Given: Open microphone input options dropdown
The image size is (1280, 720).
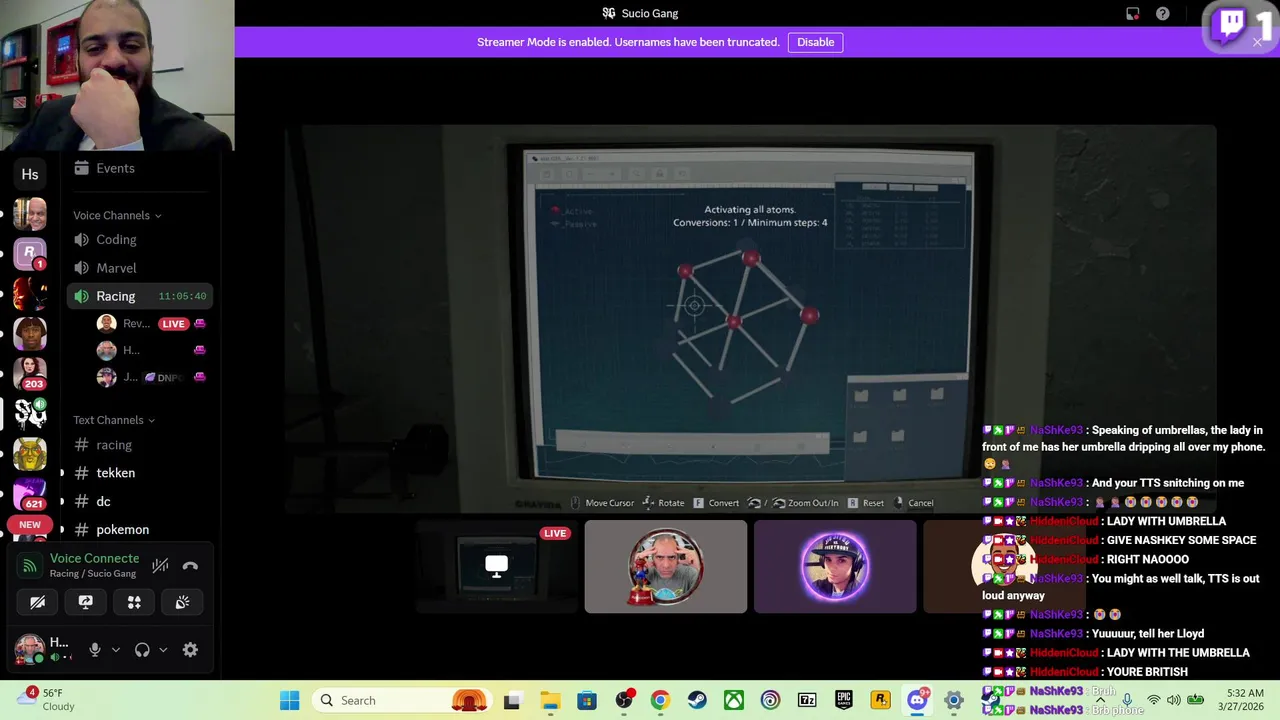Looking at the screenshot, I should point(115,650).
